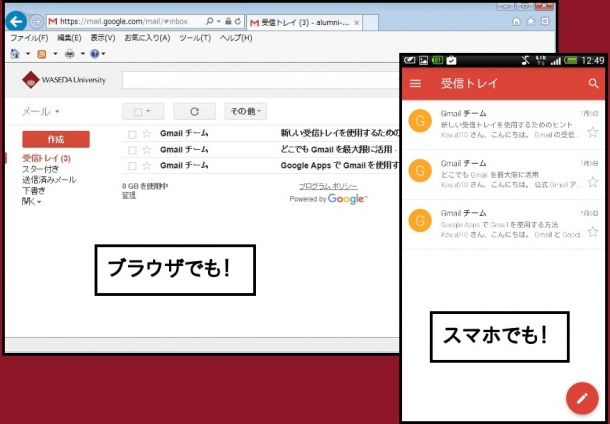Open the 編集(E) menu
610x424 pixels.
pyautogui.click(x=69, y=38)
